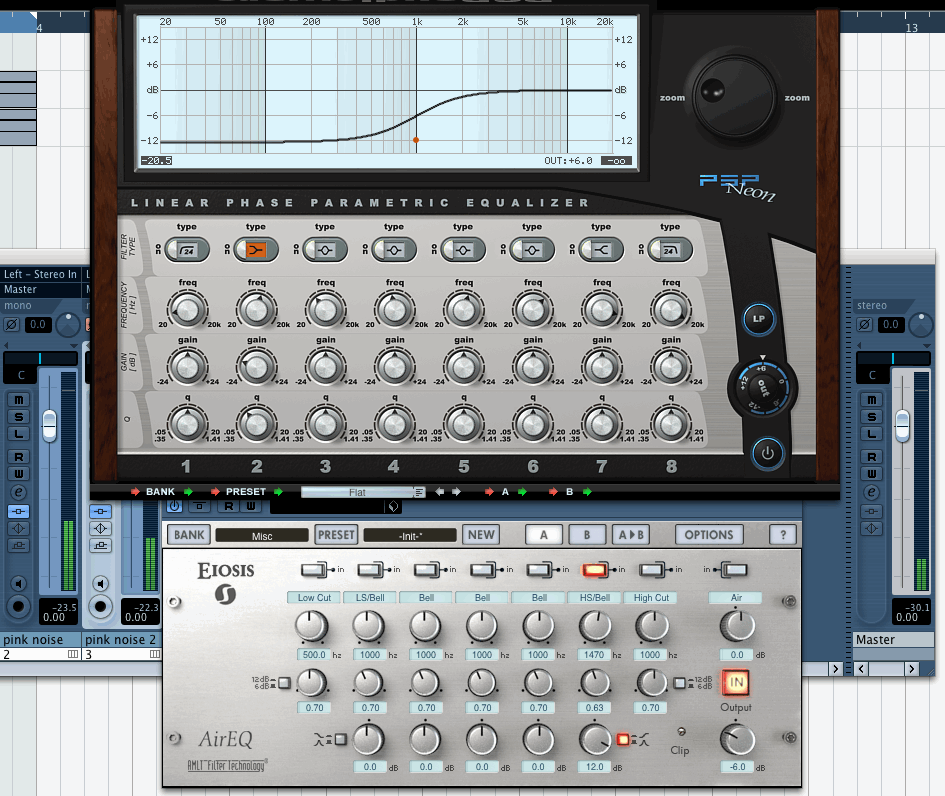Image resolution: width=945 pixels, height=796 pixels.
Task: Open AirEQ -Init- preset selector
Action: click(x=409, y=535)
